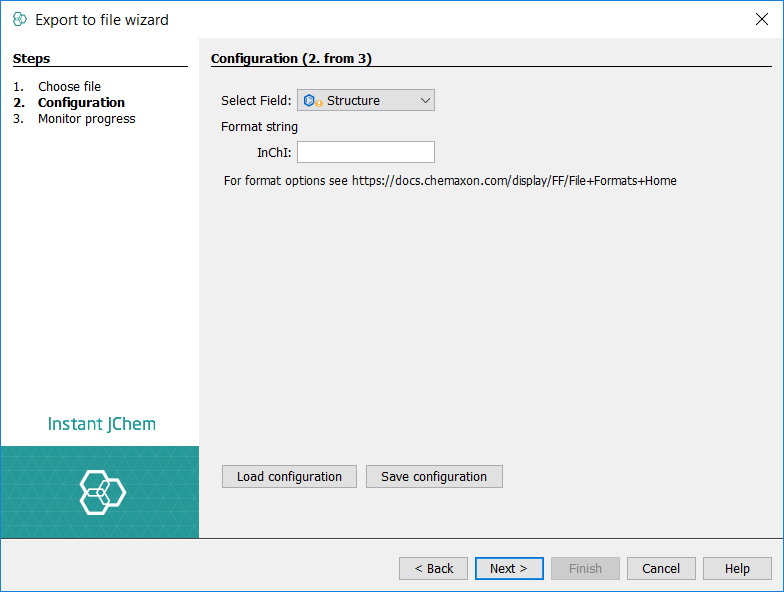This screenshot has width=784, height=592.
Task: Click the hexagon logo in the sidebar
Action: point(102,491)
